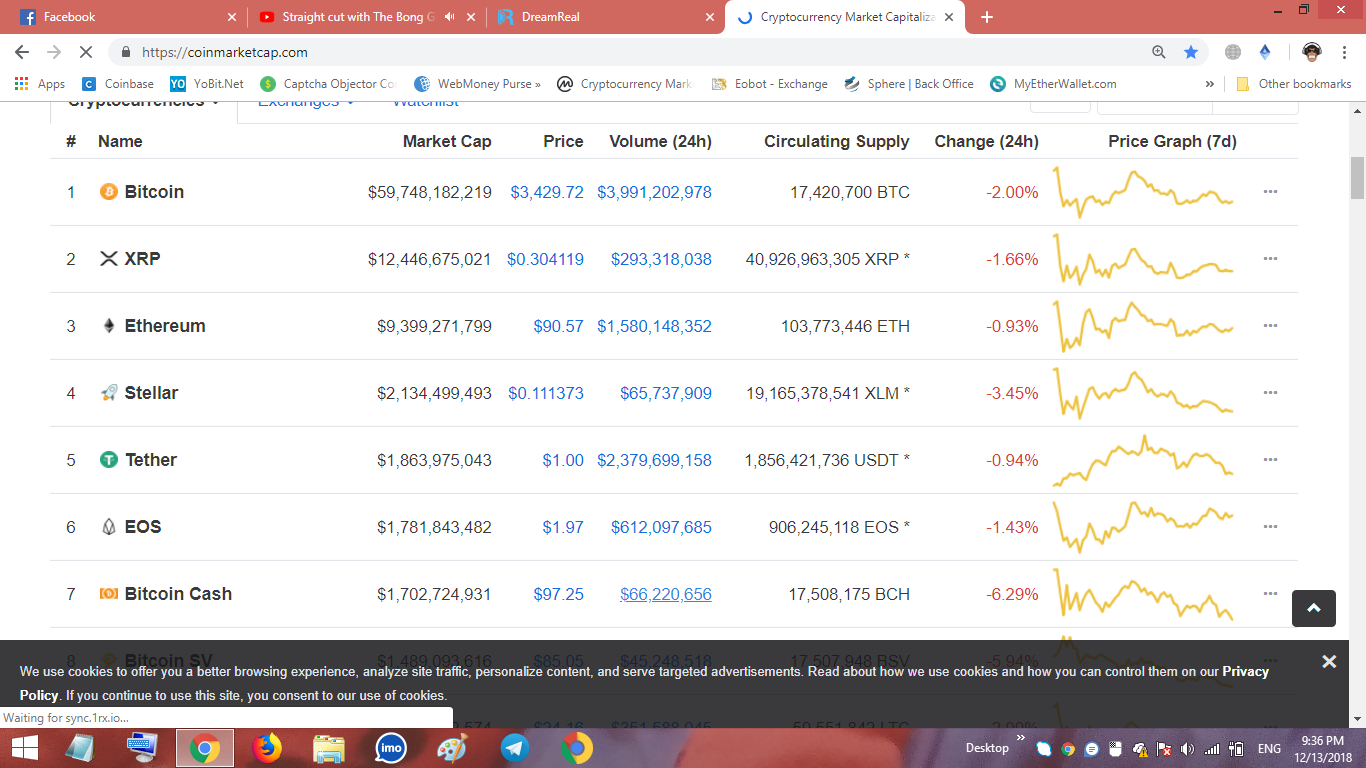
Task: Open the Coinbase bookmark
Action: click(118, 84)
